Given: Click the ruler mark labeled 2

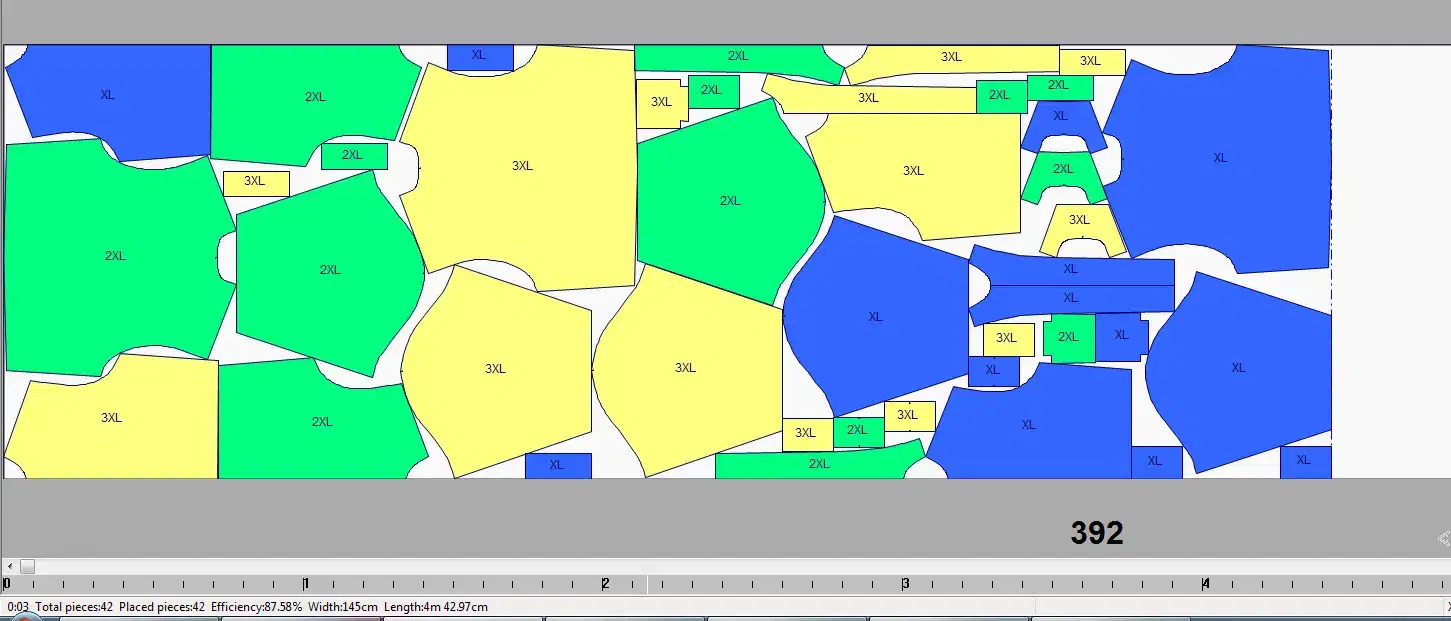Looking at the screenshot, I should tap(605, 584).
